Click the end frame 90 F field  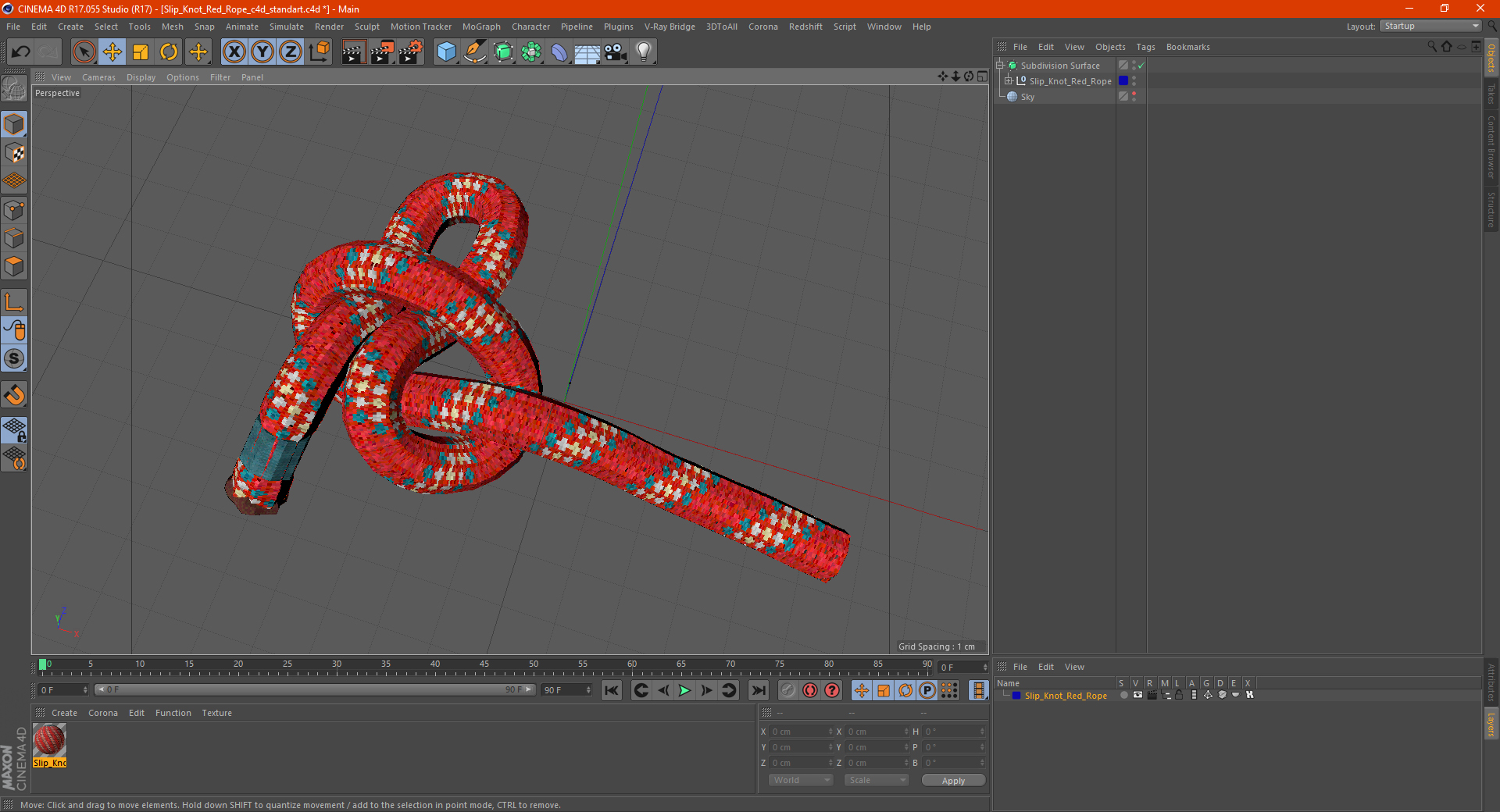[565, 690]
